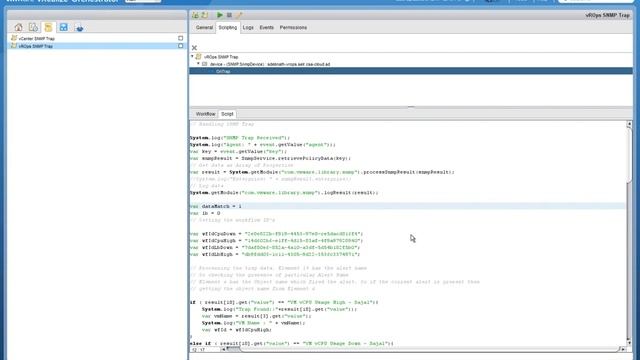Click the processSnmpResult code line
This screenshot has width=640, height=360.
(x=322, y=172)
